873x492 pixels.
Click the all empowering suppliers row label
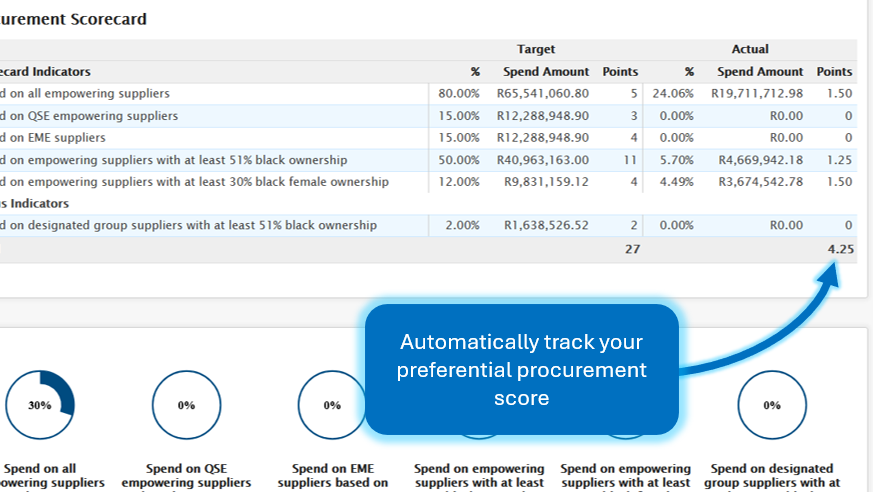click(x=85, y=94)
